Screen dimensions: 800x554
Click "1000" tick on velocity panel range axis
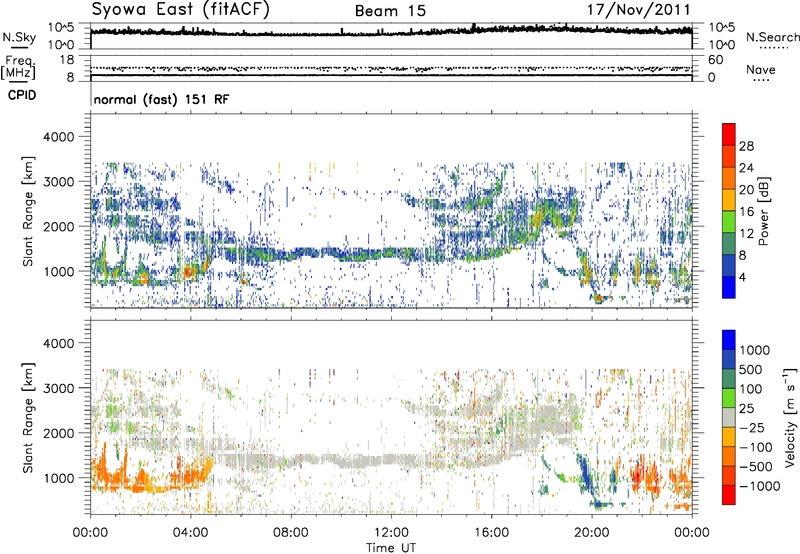click(59, 478)
